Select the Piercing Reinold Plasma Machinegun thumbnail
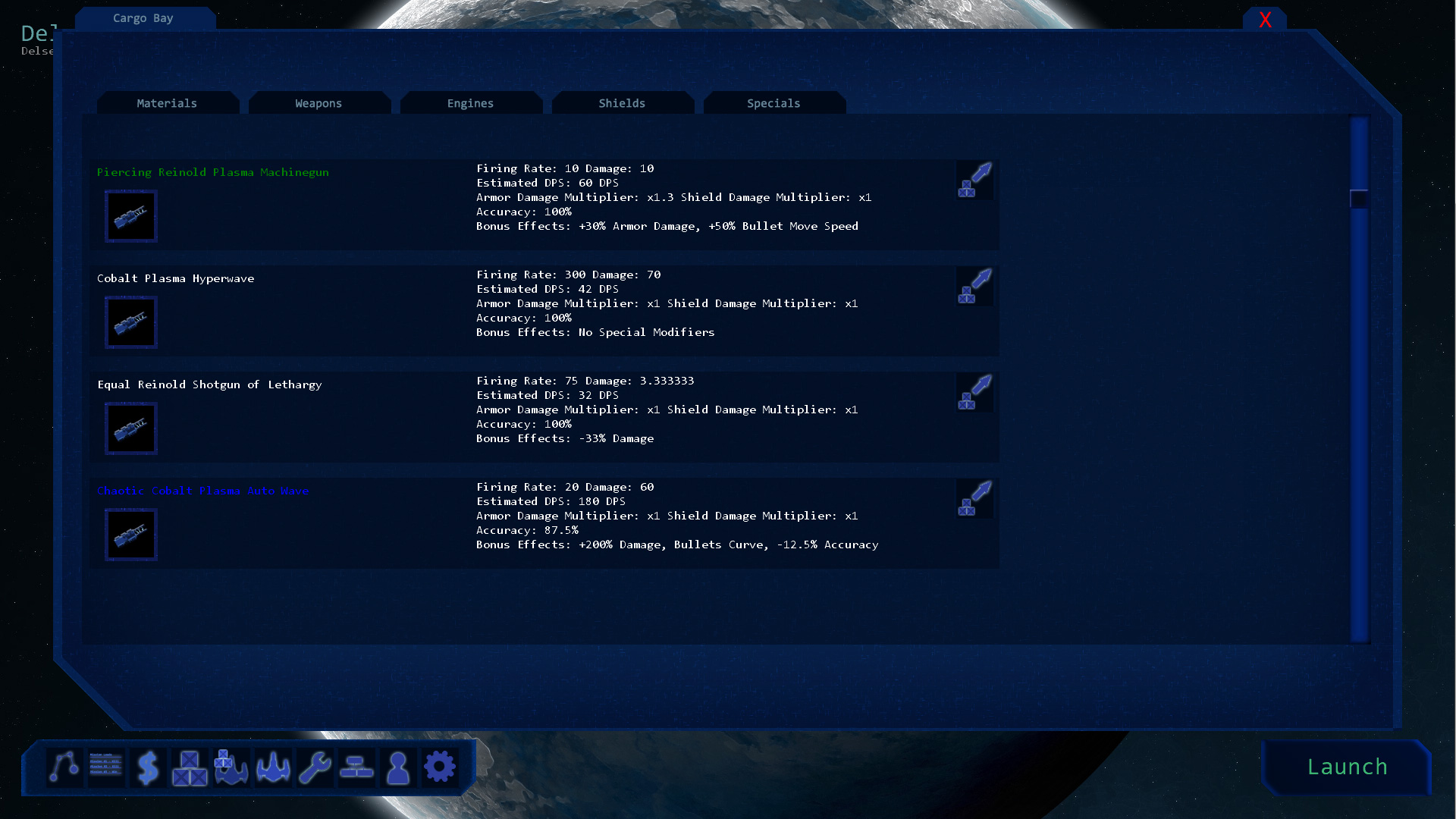This screenshot has width=1456, height=819. point(131,216)
